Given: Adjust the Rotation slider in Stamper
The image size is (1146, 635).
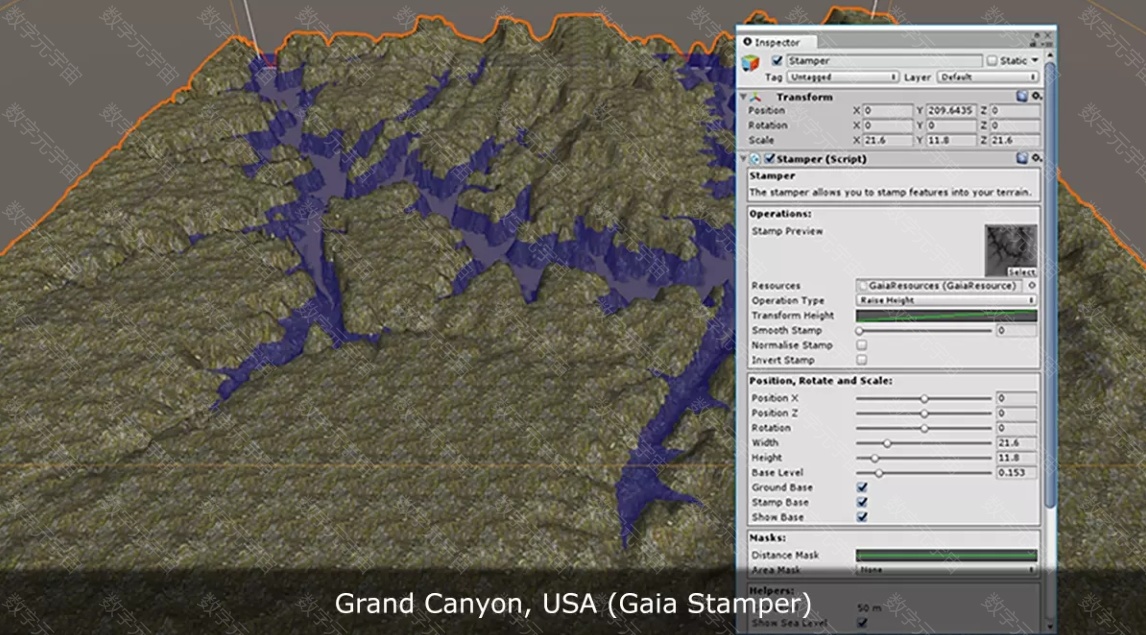Looking at the screenshot, I should [x=925, y=428].
